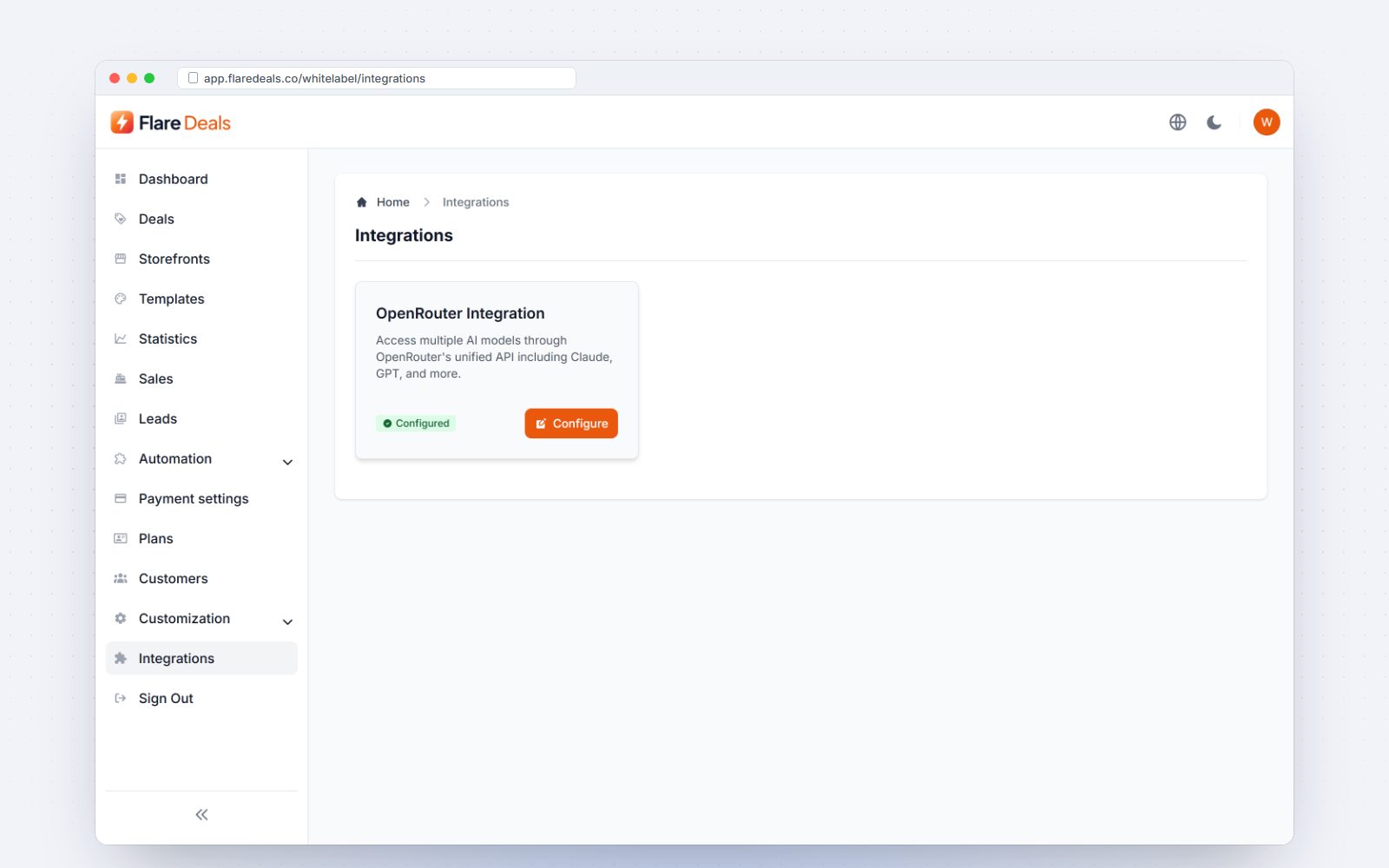
Task: Click the Home breadcrumb house icon
Action: (362, 202)
